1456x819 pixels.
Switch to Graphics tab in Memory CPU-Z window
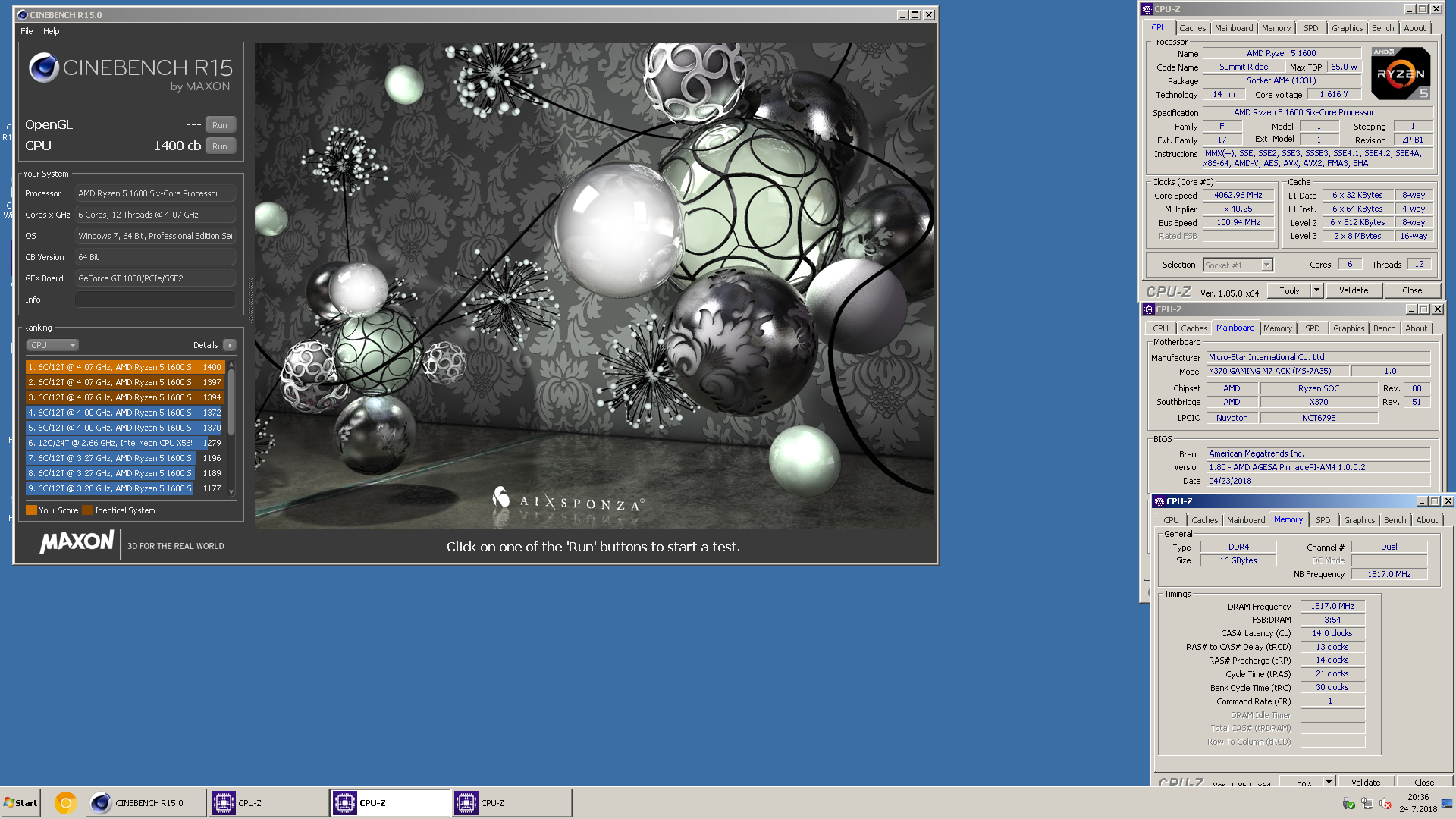1359,520
